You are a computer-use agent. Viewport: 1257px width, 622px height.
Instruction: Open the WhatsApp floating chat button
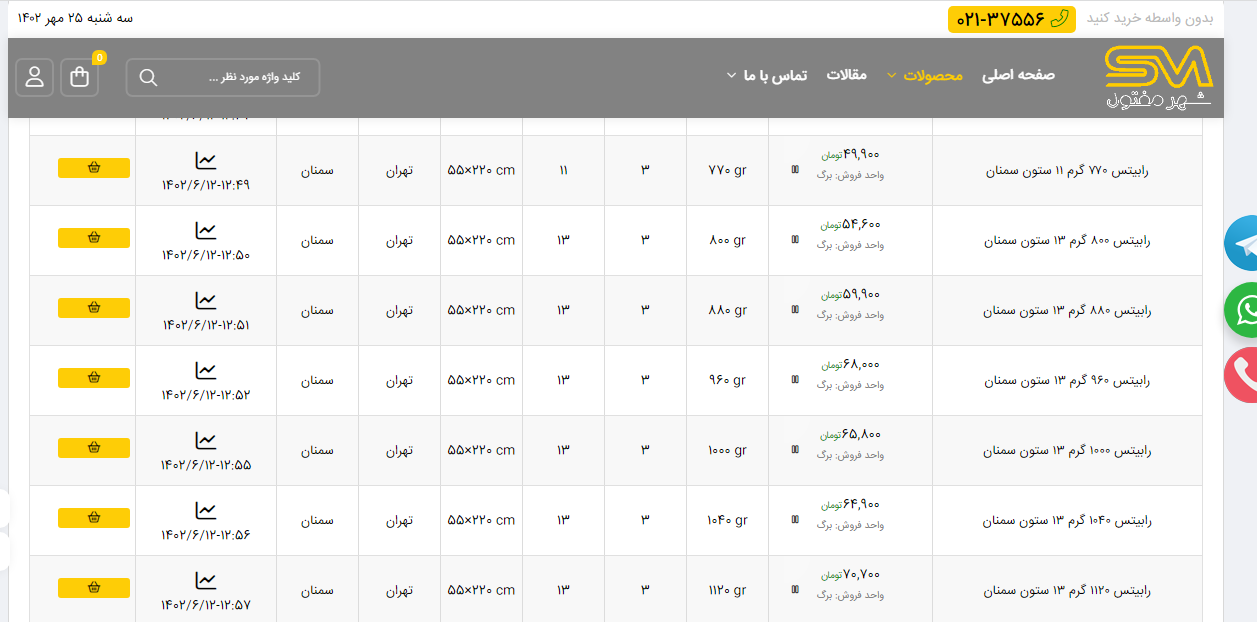(x=1243, y=309)
